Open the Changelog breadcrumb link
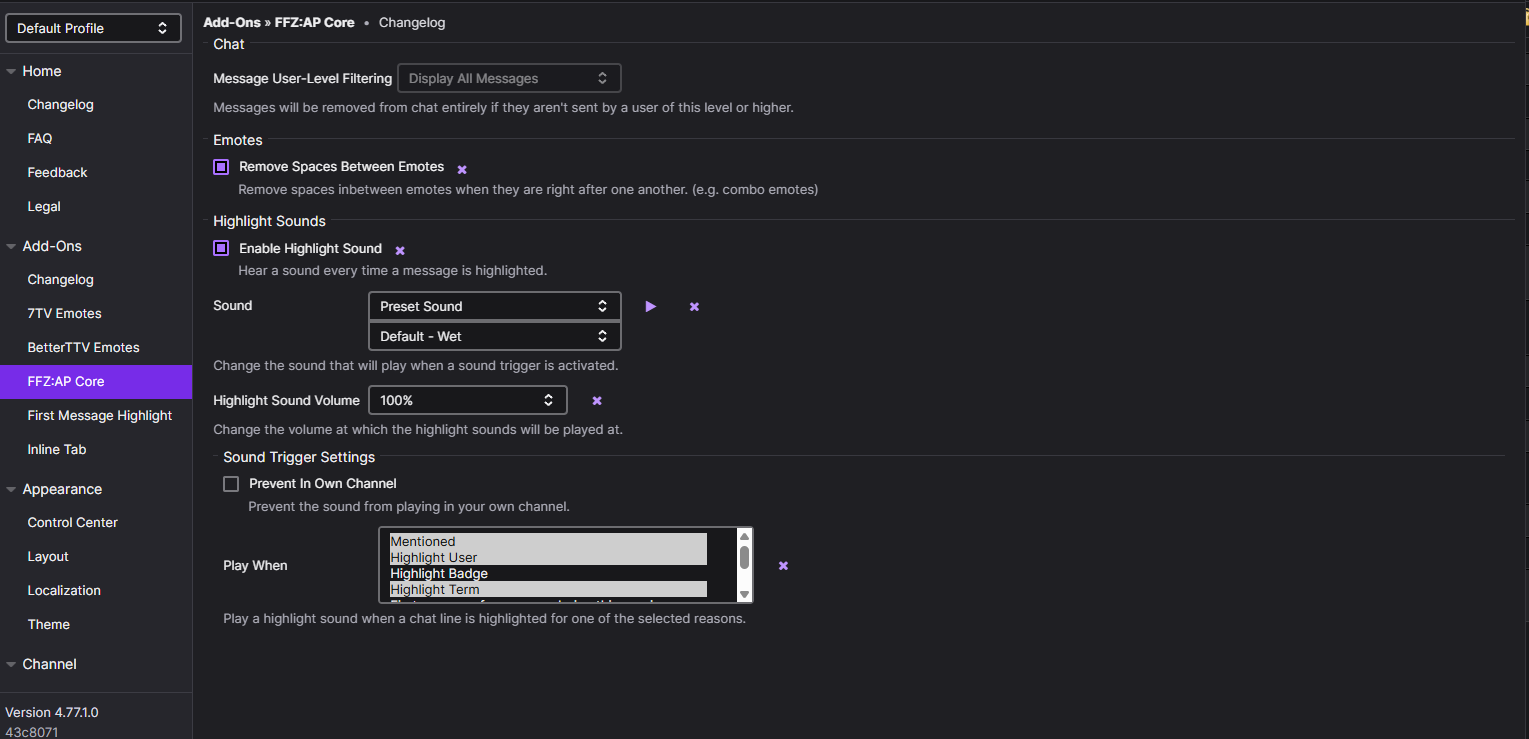Image resolution: width=1529 pixels, height=739 pixels. click(412, 22)
